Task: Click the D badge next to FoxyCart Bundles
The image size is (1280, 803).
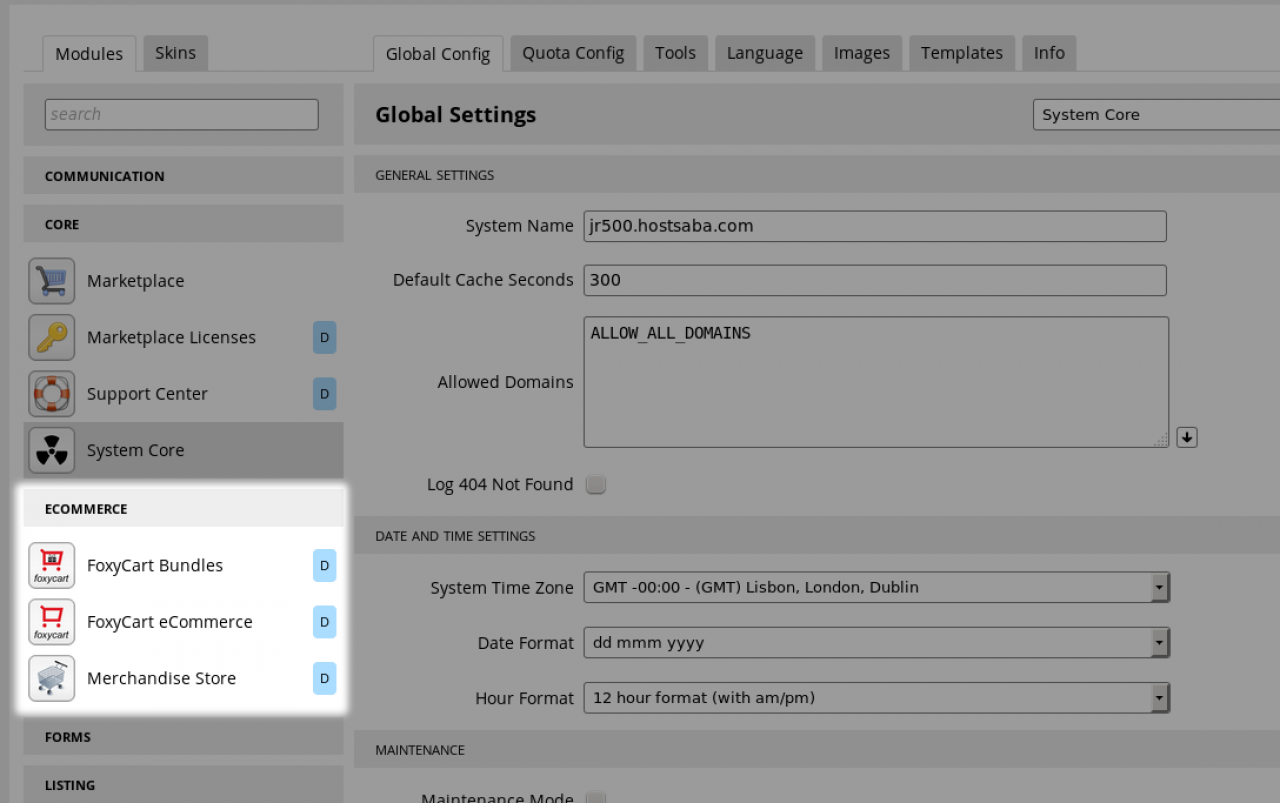Action: point(324,565)
